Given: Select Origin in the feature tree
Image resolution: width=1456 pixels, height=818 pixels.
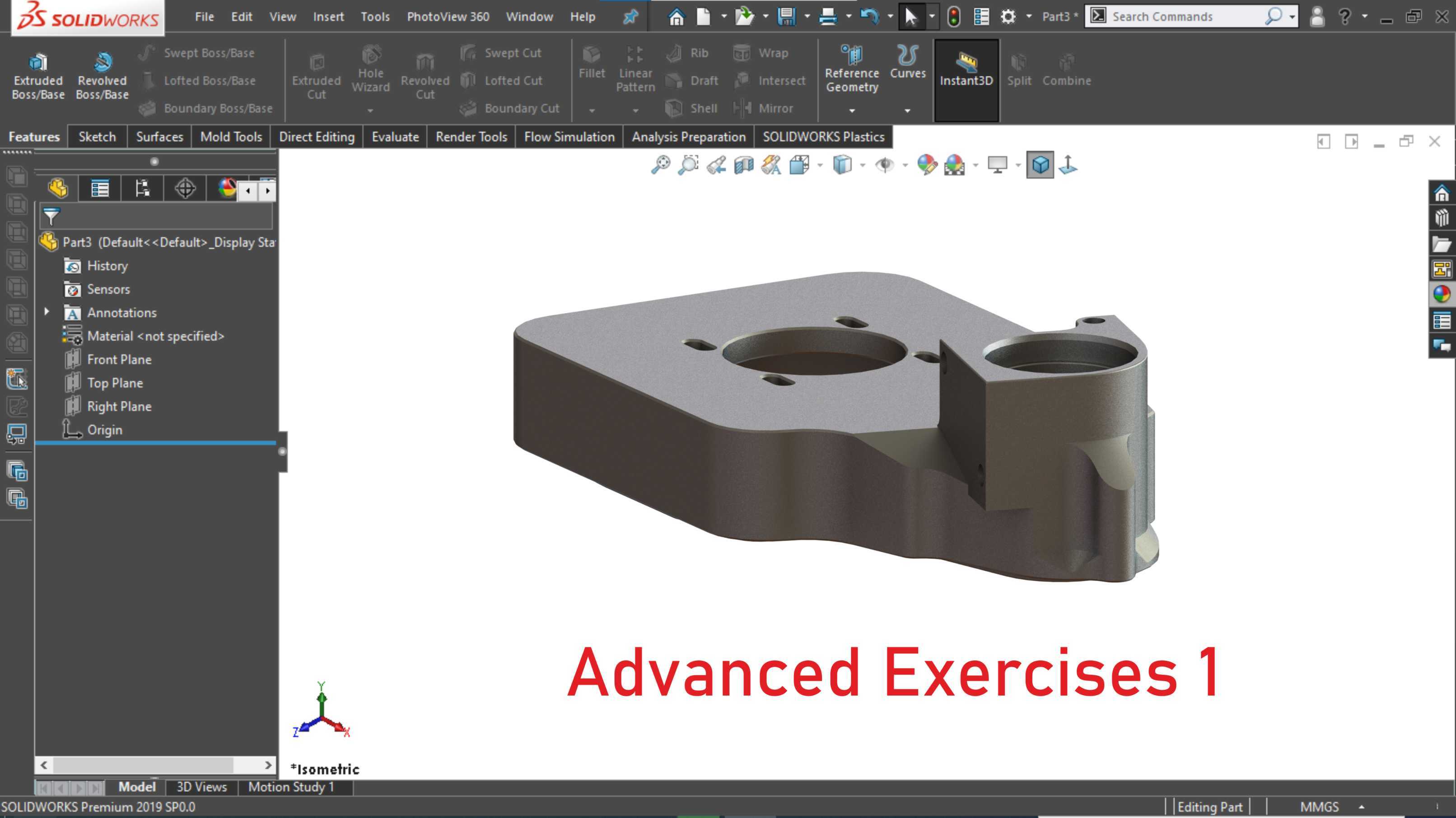Looking at the screenshot, I should click(93, 430).
